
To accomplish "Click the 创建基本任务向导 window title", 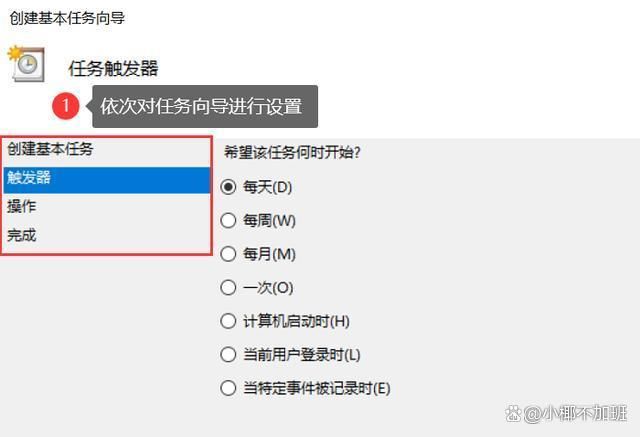I will [x=67, y=18].
